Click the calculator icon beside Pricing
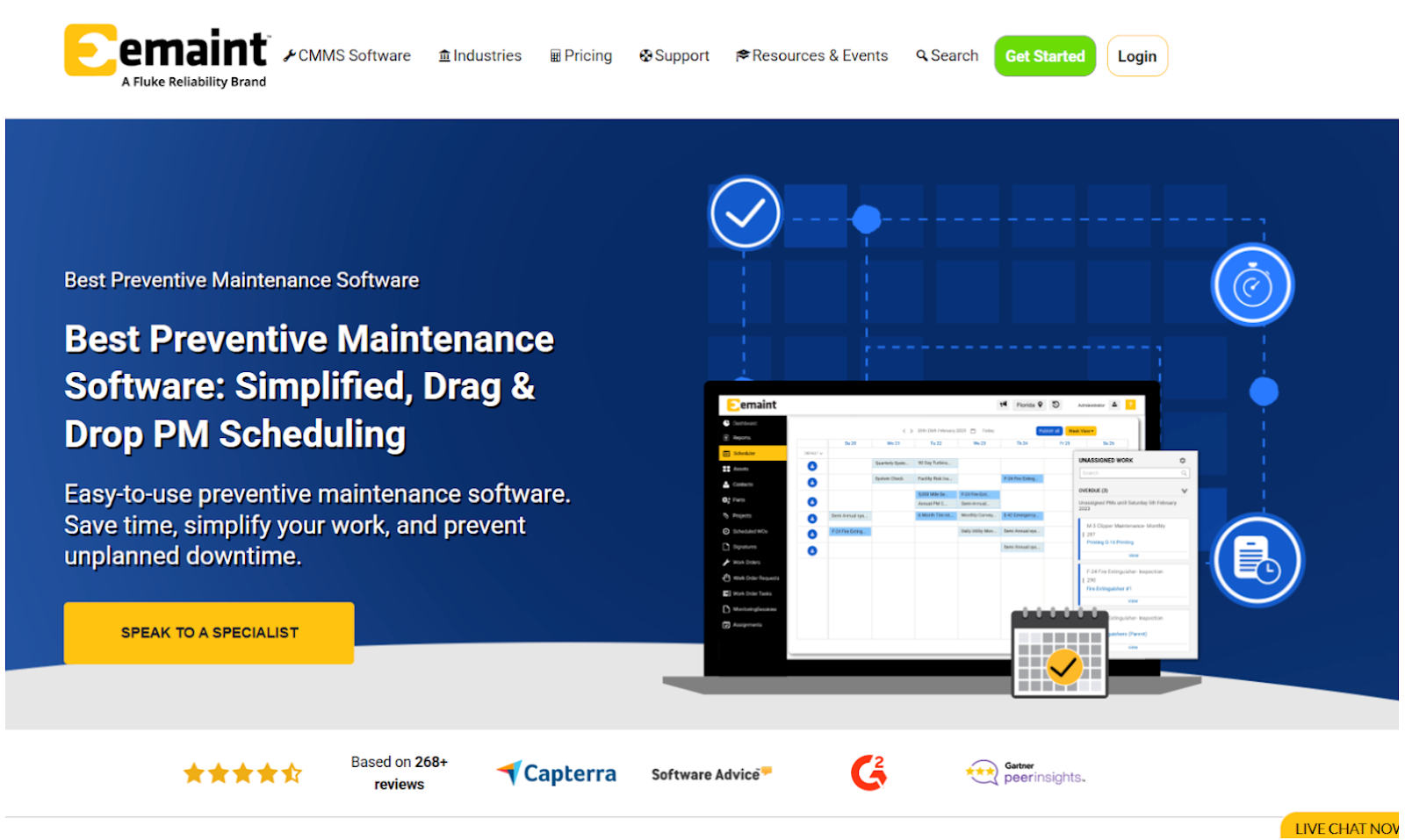 tap(555, 56)
